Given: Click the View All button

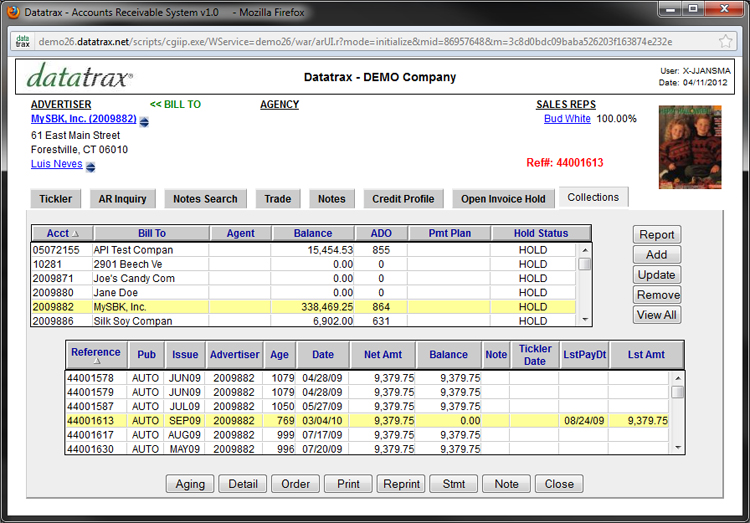Looking at the screenshot, I should [657, 315].
